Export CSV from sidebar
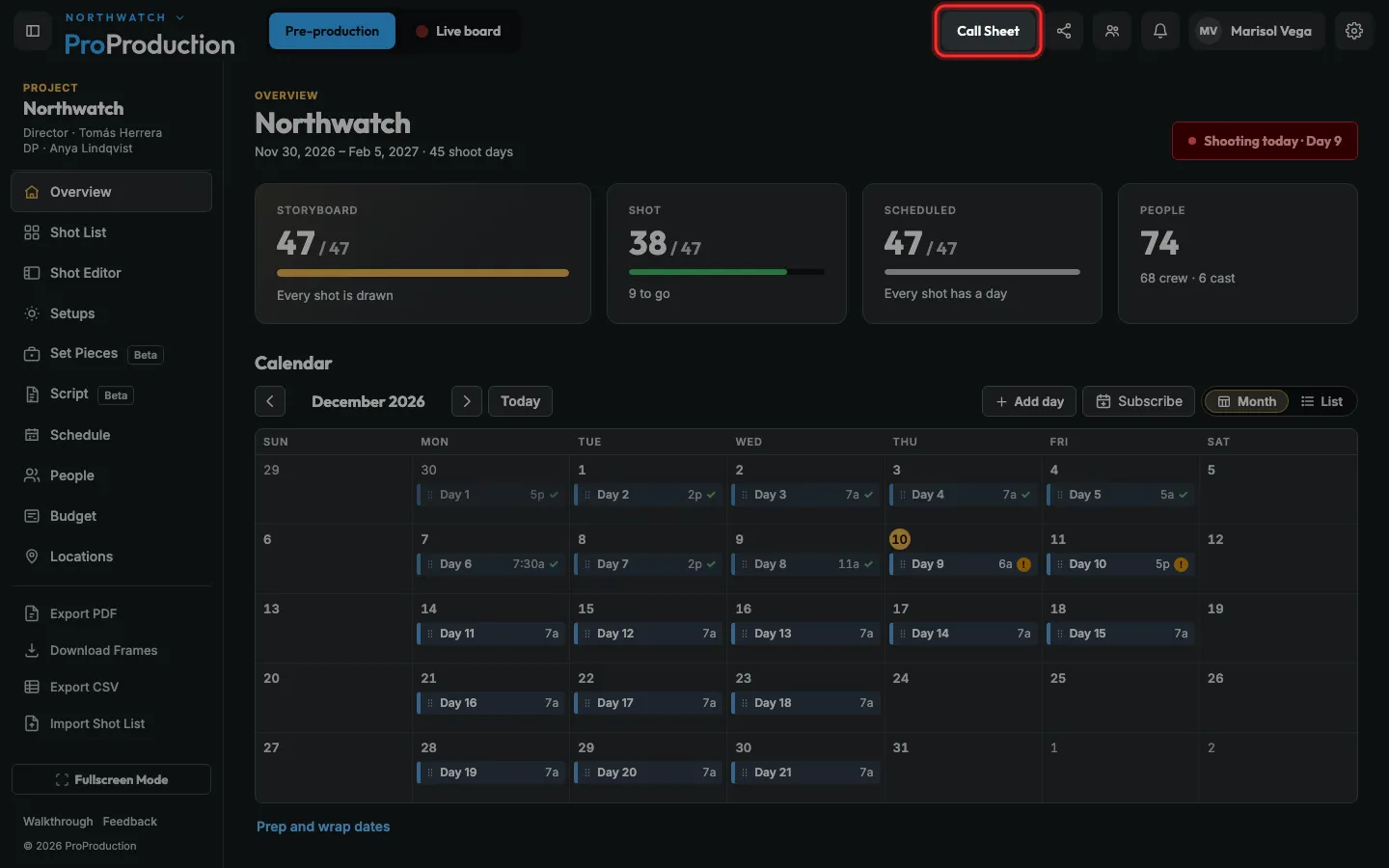This screenshot has width=1389, height=868. (111, 687)
